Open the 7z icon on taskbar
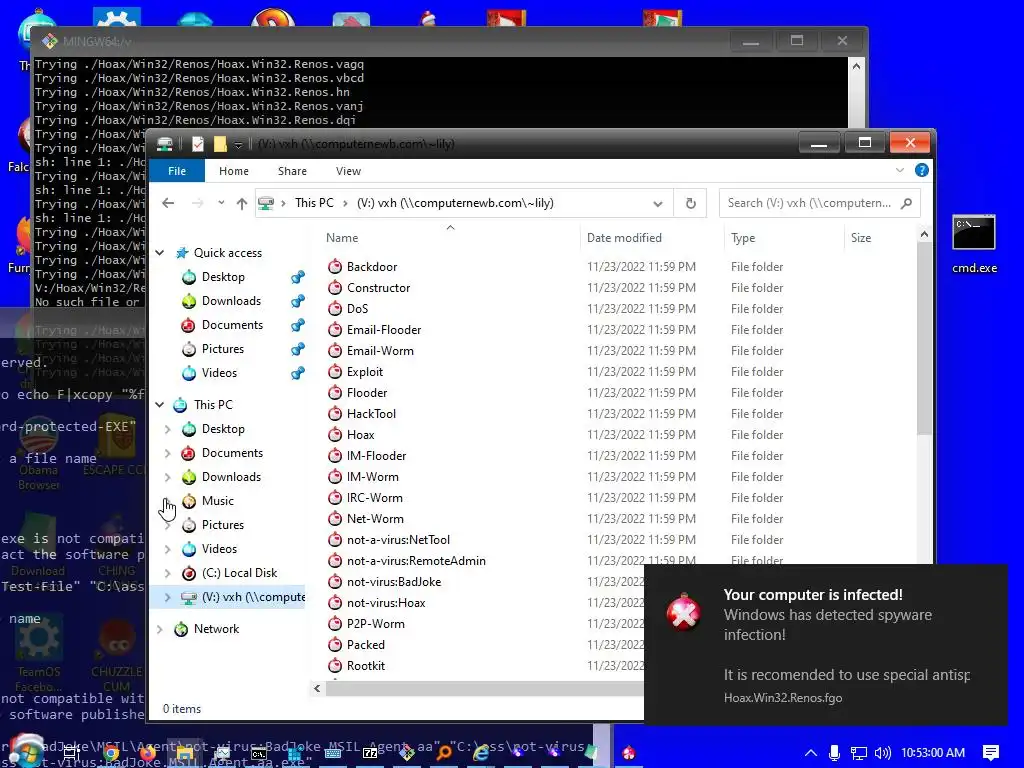1024x768 pixels. point(370,753)
